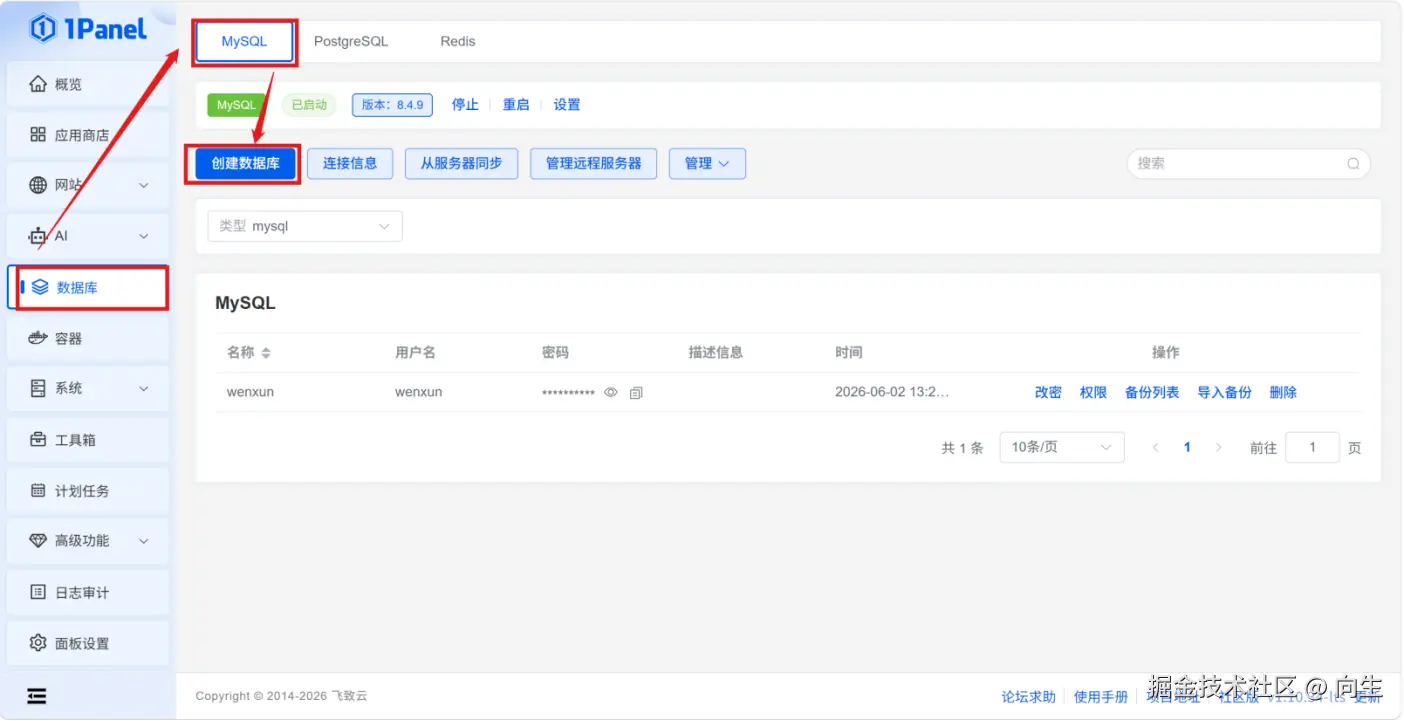This screenshot has height=721, width=1404.
Task: Go to the next page arrow
Action: (1218, 448)
